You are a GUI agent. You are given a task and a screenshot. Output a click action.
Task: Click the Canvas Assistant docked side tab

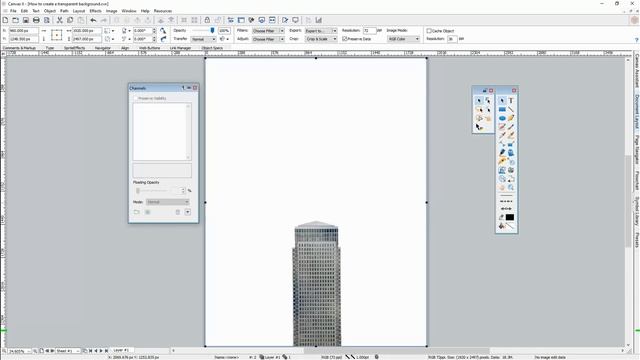(x=636, y=71)
